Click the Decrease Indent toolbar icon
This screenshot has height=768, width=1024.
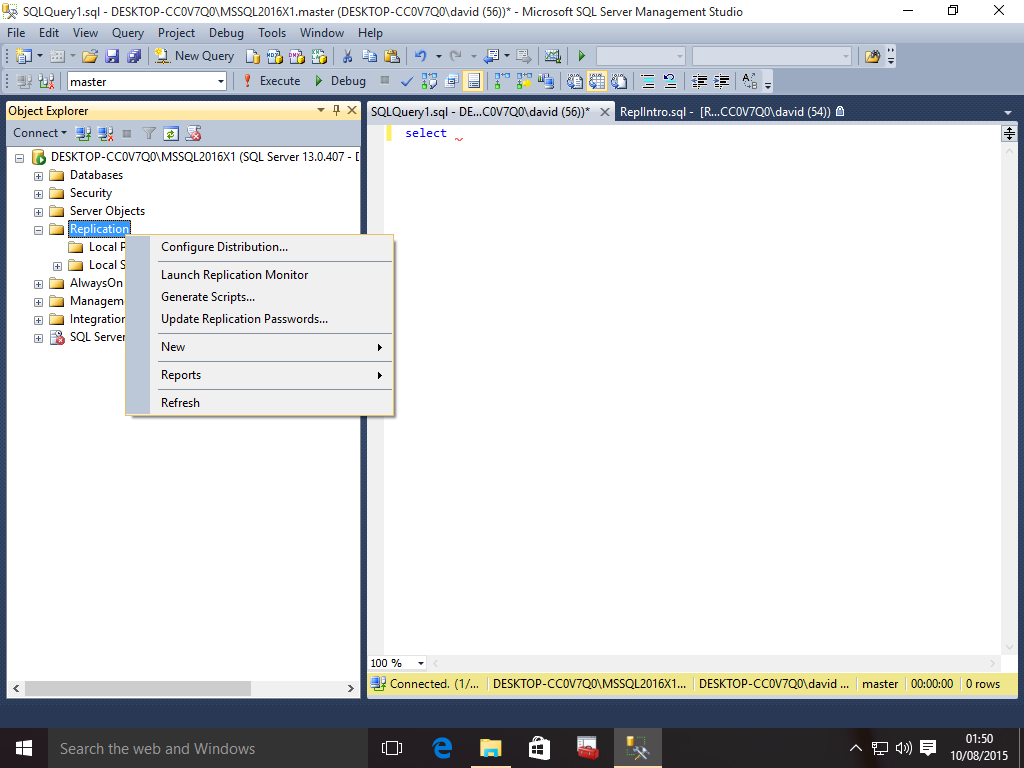[x=699, y=81]
